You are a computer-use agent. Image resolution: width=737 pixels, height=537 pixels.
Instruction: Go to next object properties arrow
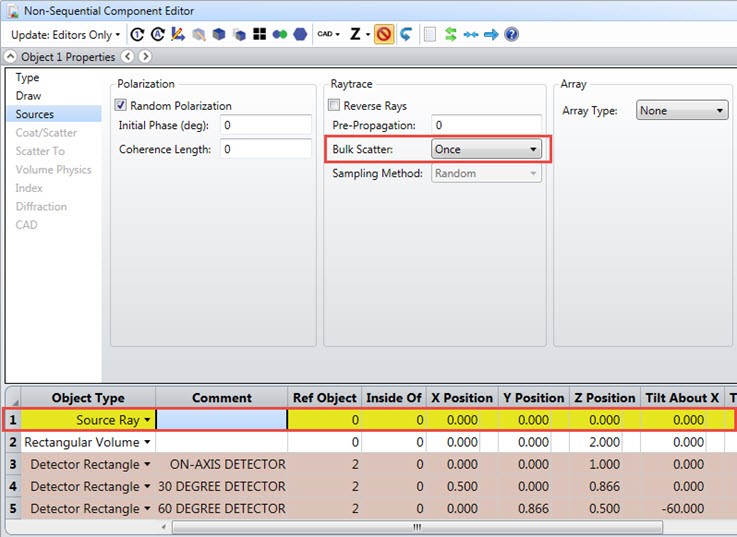pos(145,57)
